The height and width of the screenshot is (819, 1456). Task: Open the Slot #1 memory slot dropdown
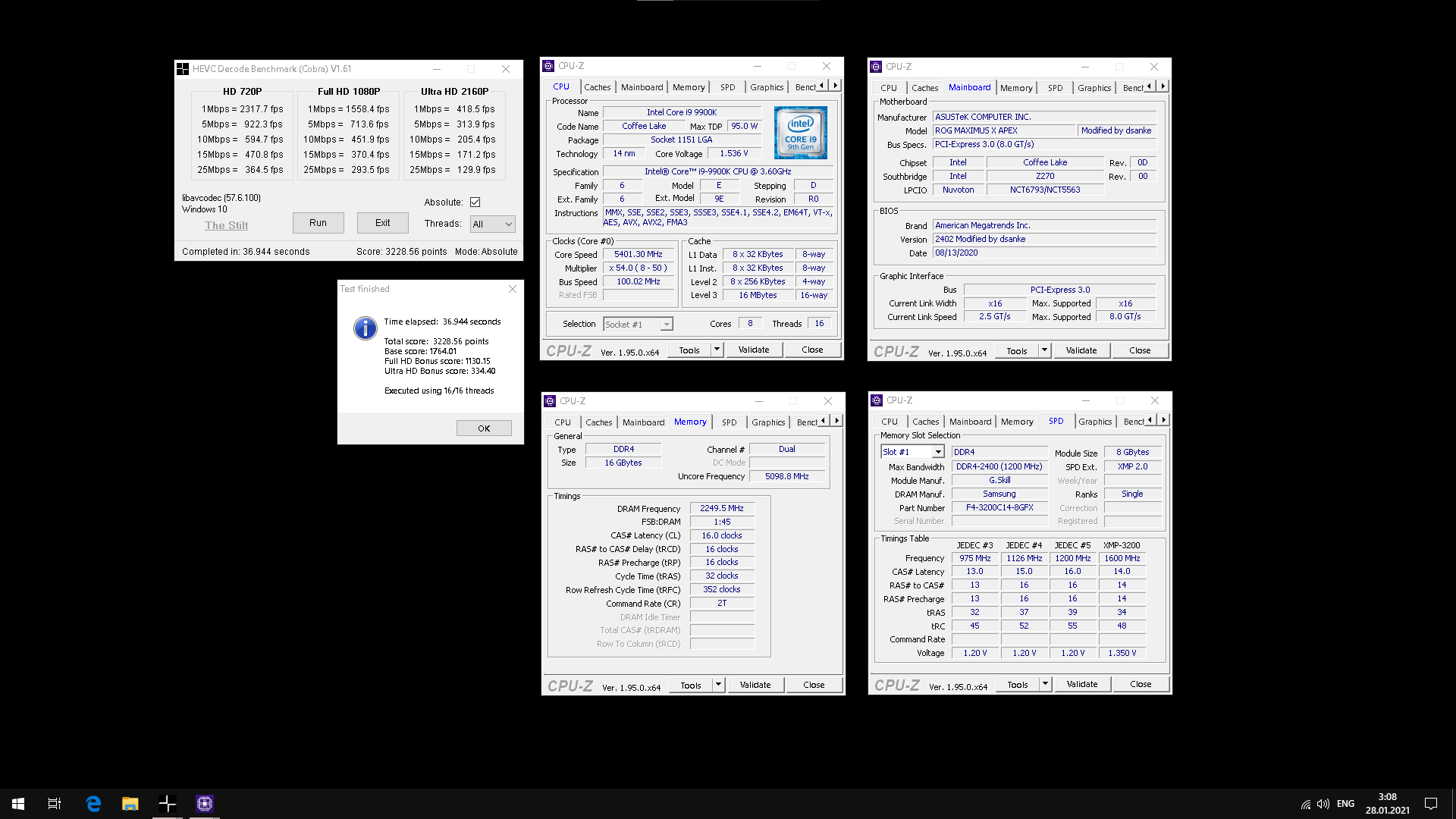912,452
